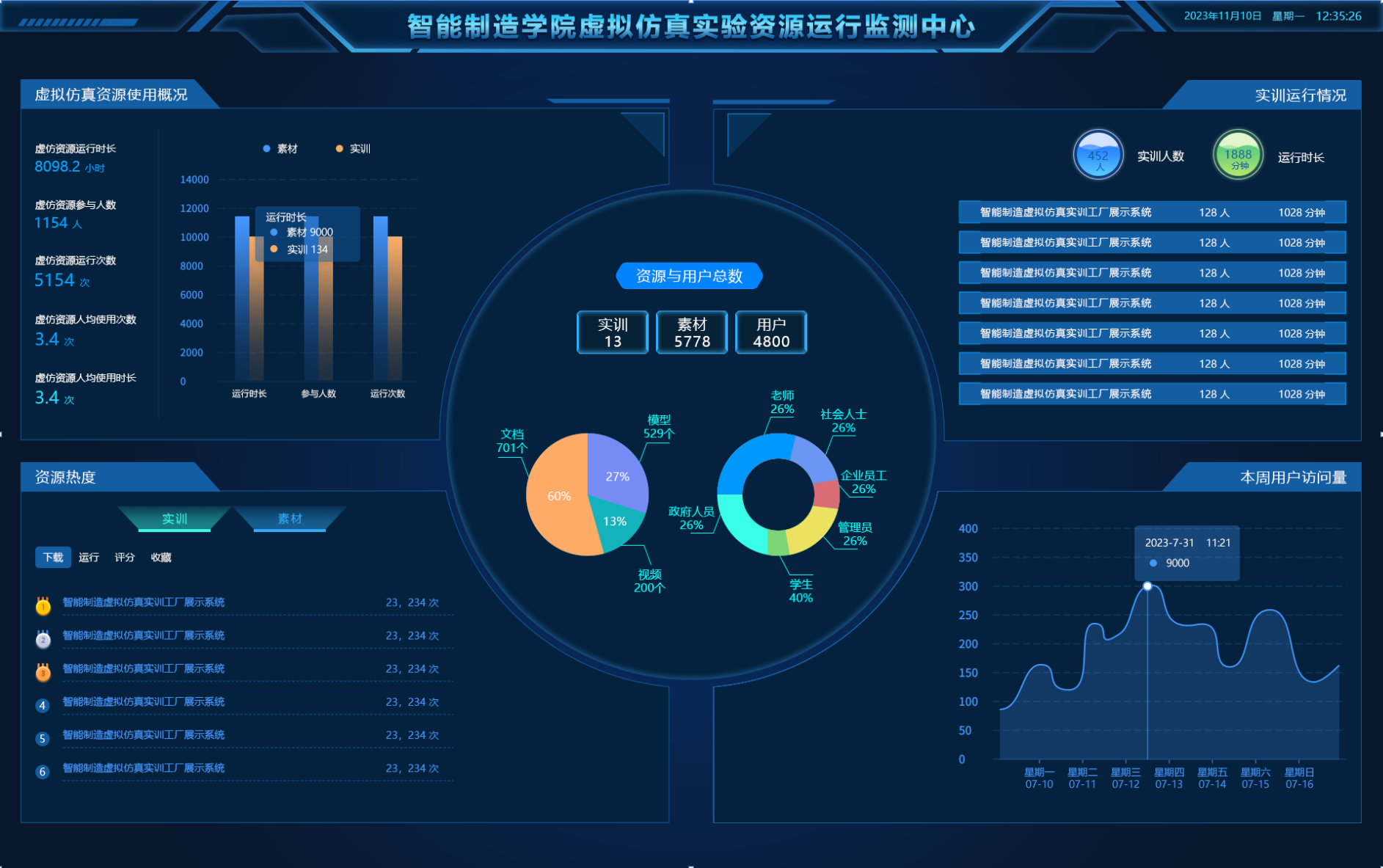1383x868 pixels.
Task: Click the rank 4 badge icon
Action: click(x=43, y=706)
